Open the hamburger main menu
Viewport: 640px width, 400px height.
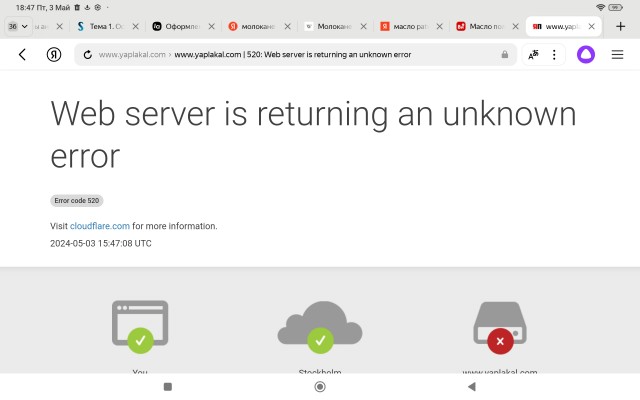(x=617, y=54)
